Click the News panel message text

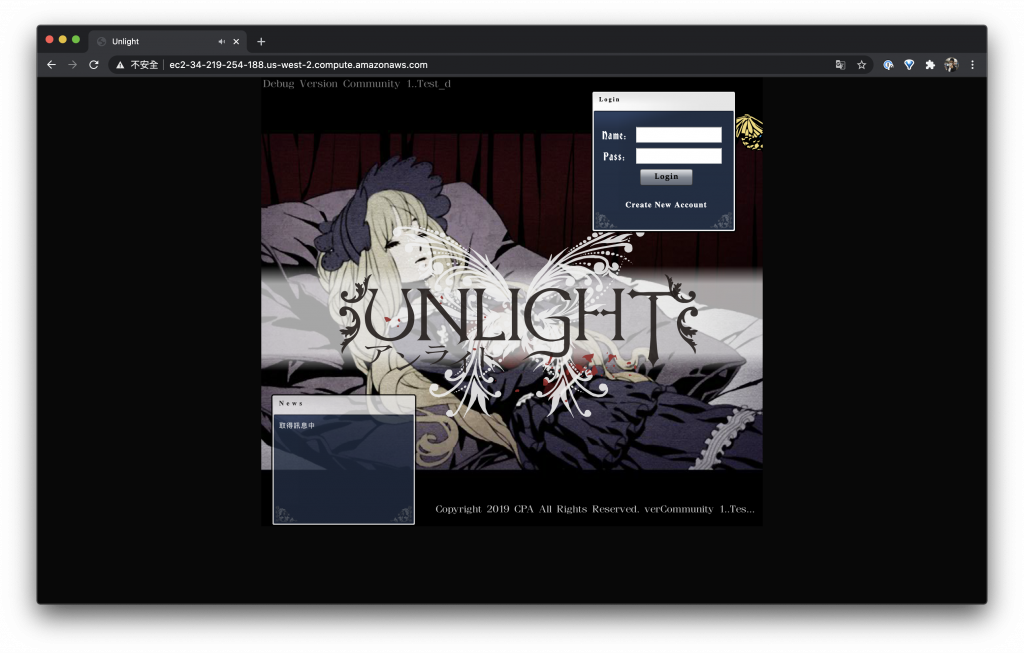click(x=296, y=425)
